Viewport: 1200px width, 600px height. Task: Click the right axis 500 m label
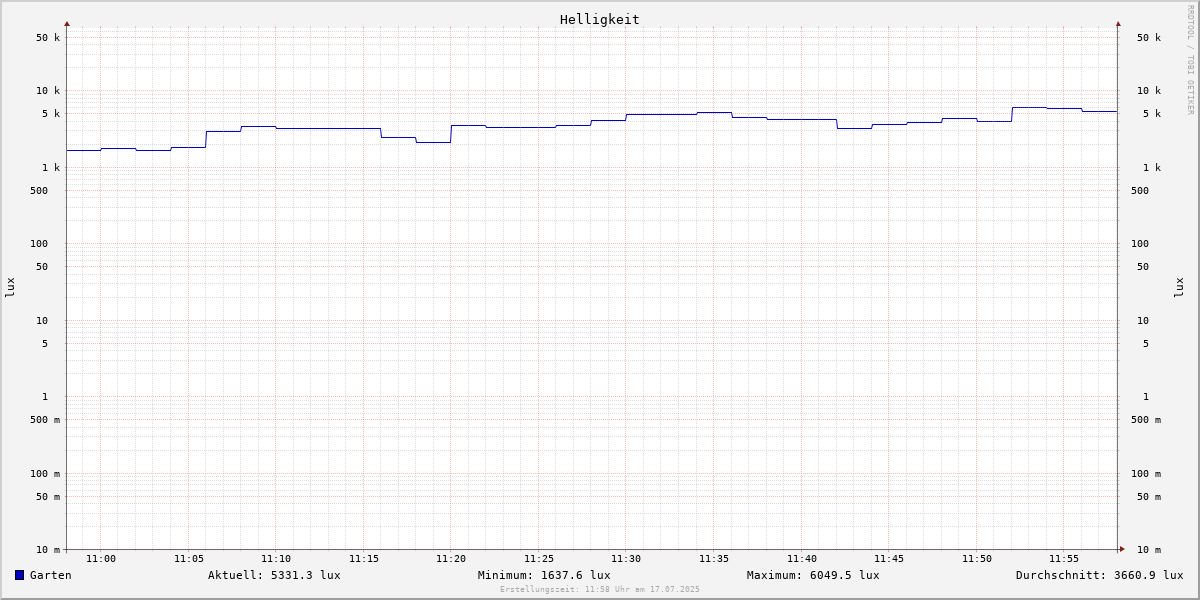1146,420
